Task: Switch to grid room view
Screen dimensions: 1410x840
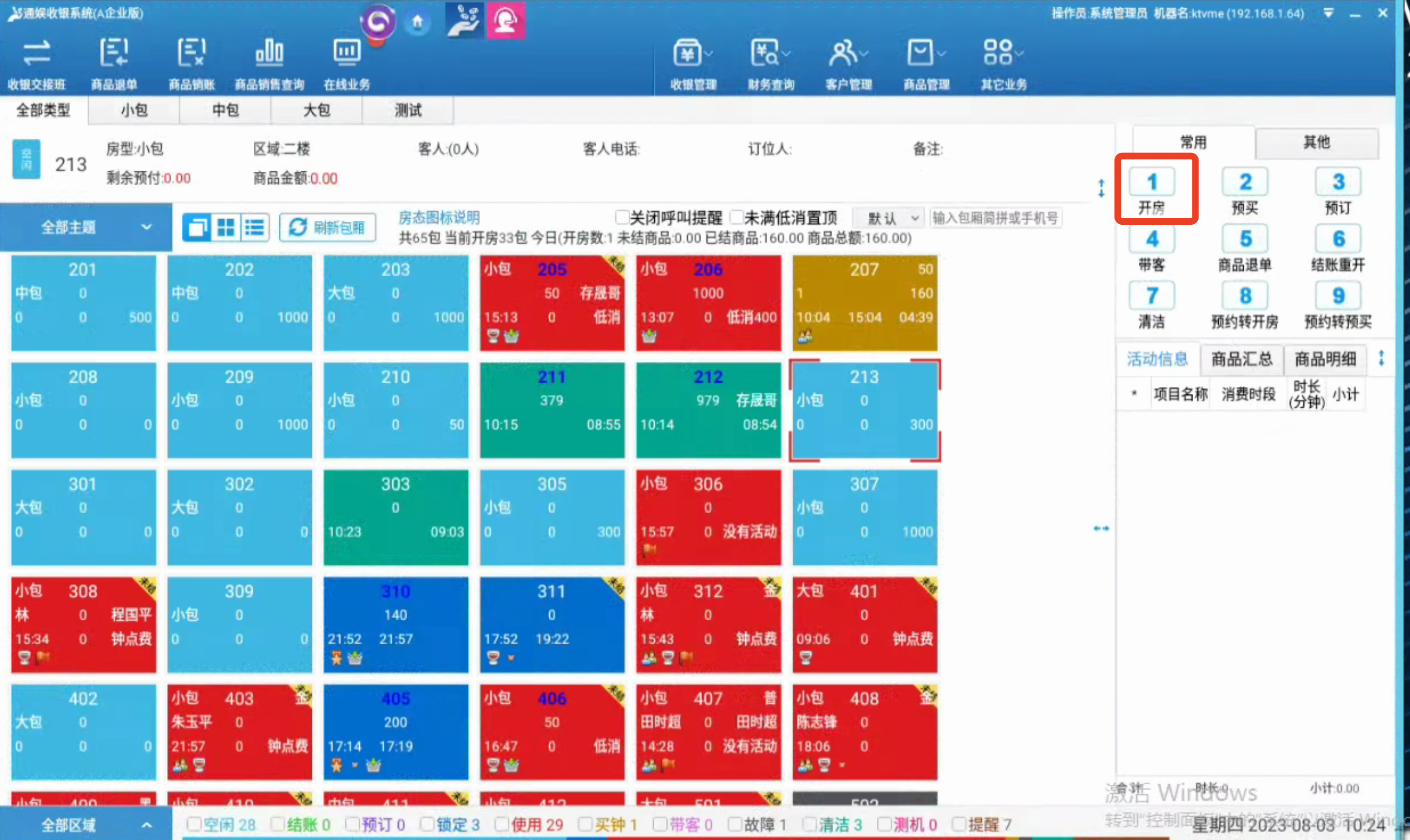Action: click(x=226, y=228)
